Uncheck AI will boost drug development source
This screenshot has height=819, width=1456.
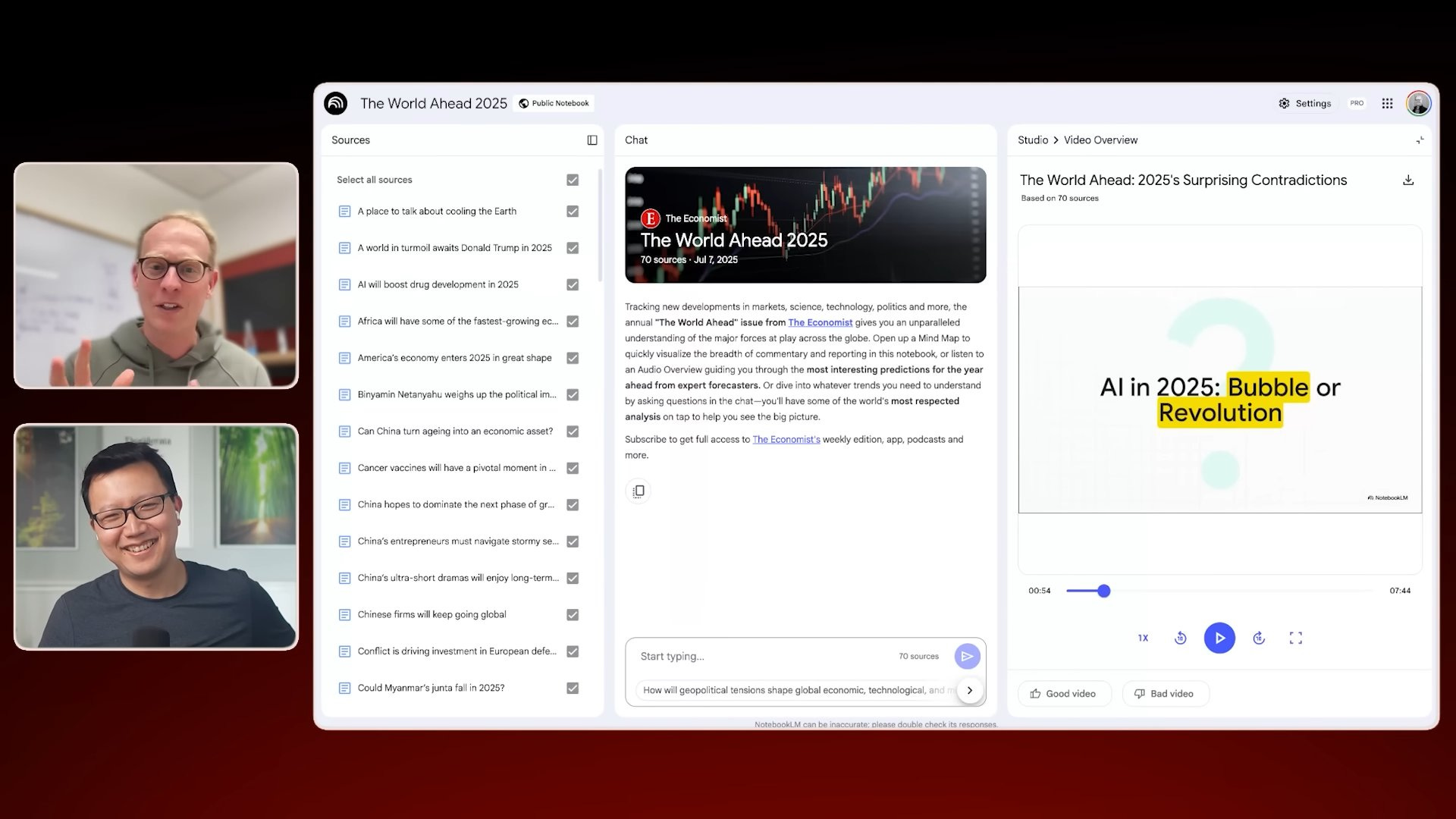[573, 284]
